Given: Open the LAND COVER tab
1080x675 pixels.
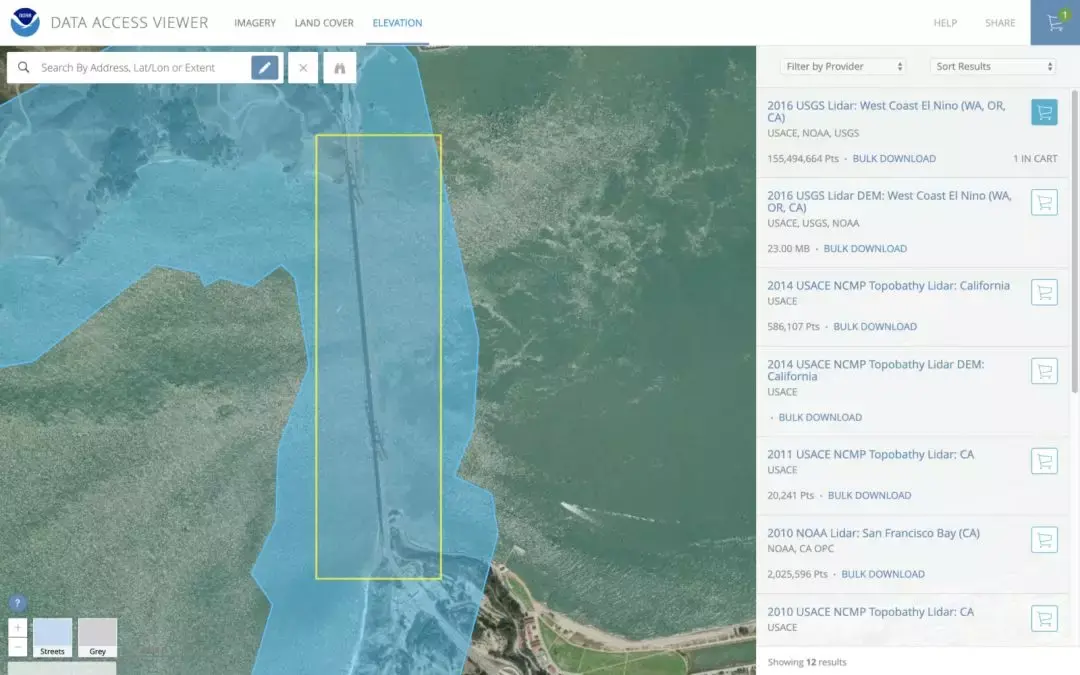Looking at the screenshot, I should point(324,22).
